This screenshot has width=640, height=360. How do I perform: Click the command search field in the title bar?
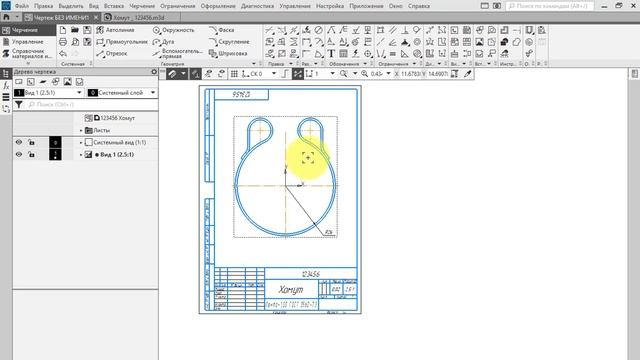[x=550, y=6]
